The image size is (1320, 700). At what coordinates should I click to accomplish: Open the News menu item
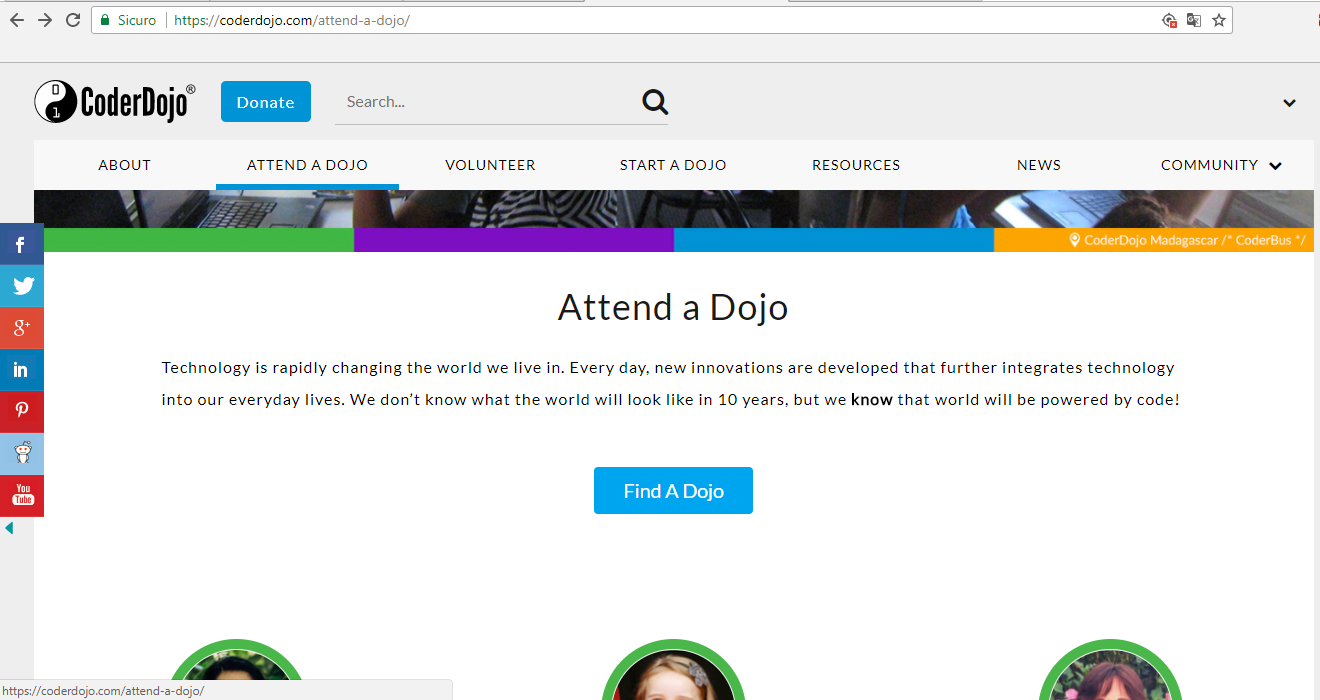pyautogui.click(x=1039, y=165)
